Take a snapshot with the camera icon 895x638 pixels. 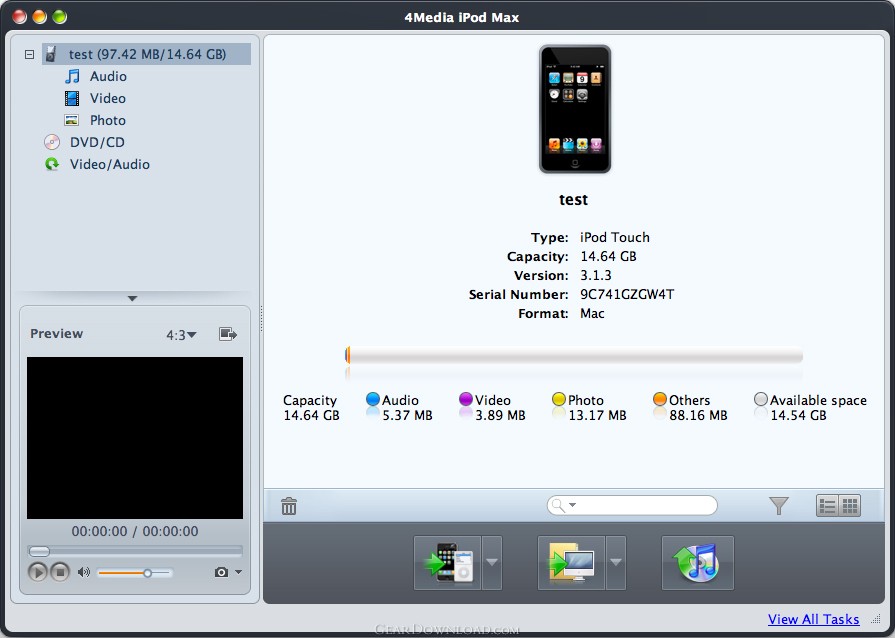pos(221,572)
